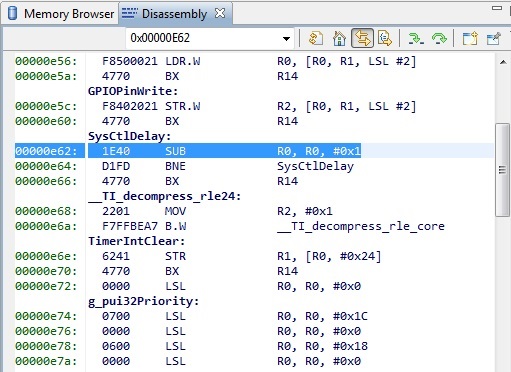Viewport: 511px width, 372px height.
Task: Select the highlighted SUB instruction at 00000e62
Action: click(x=254, y=151)
